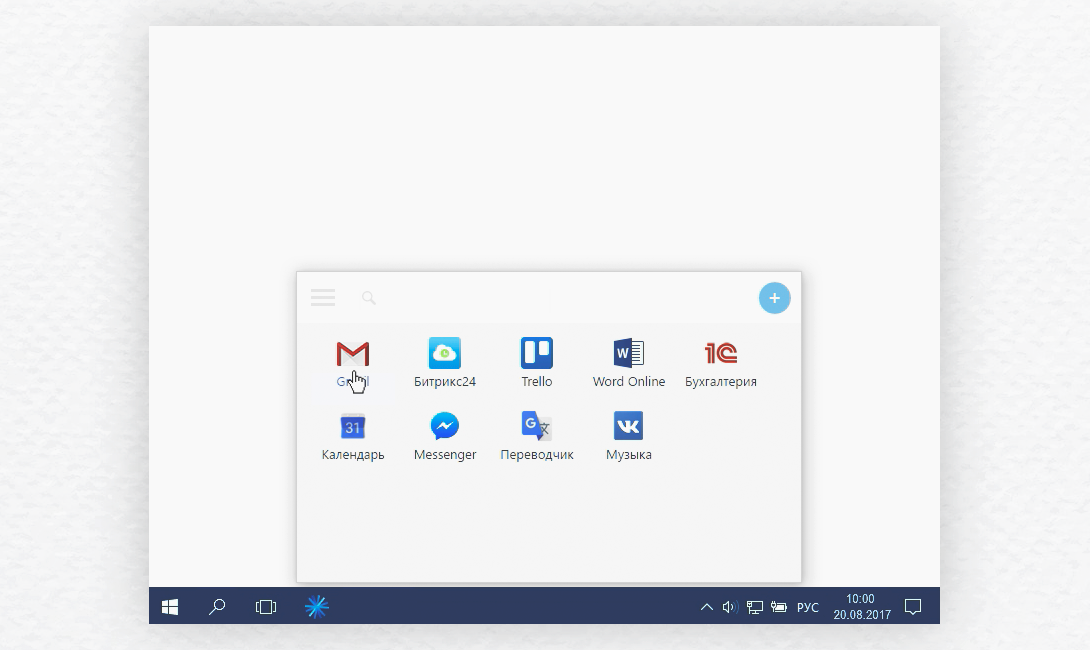Viewport: 1090px width, 650px height.
Task: Open the hamburger menu in launcher
Action: coord(323,298)
